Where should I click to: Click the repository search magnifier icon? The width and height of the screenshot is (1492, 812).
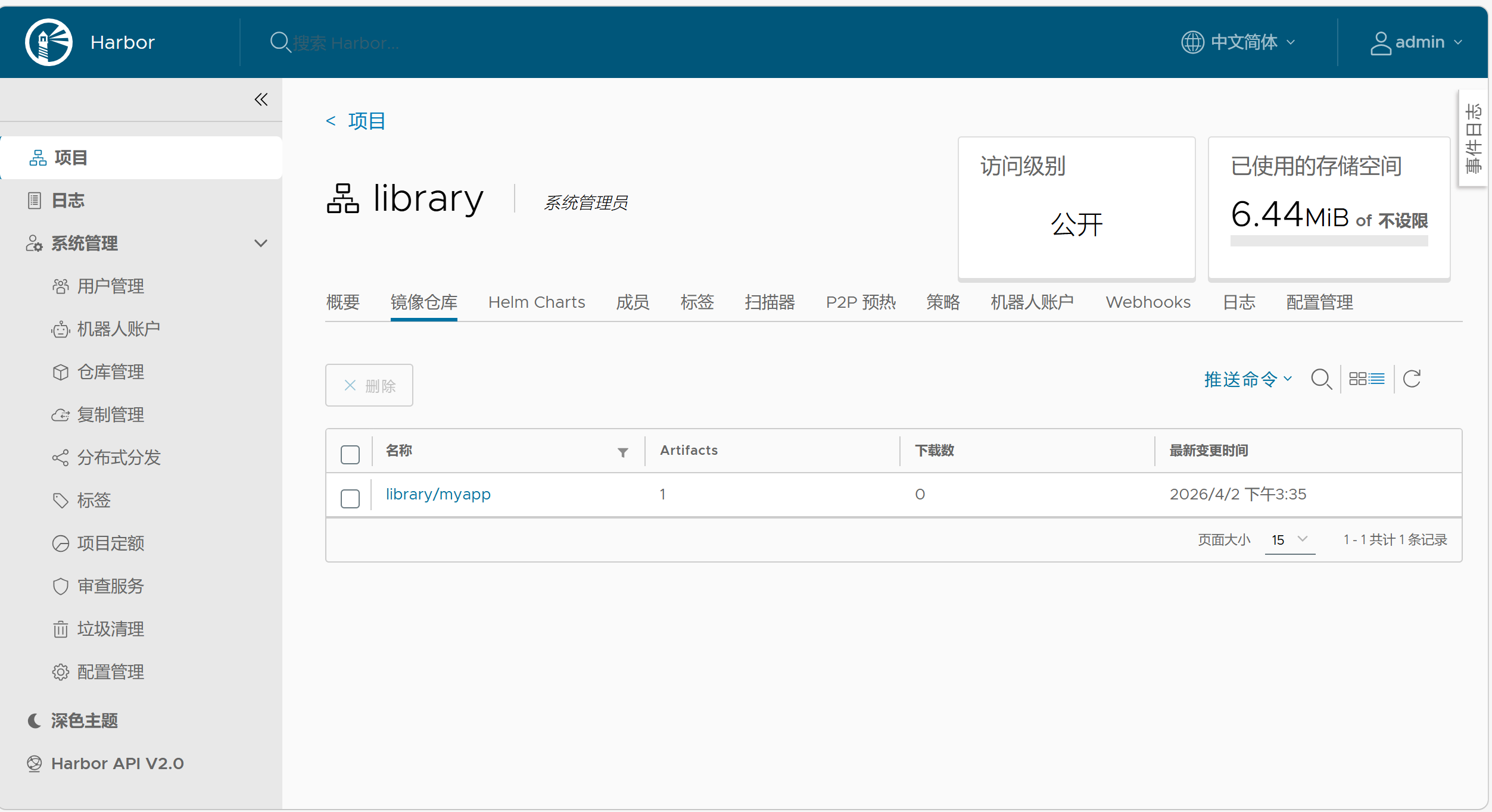coord(1321,379)
